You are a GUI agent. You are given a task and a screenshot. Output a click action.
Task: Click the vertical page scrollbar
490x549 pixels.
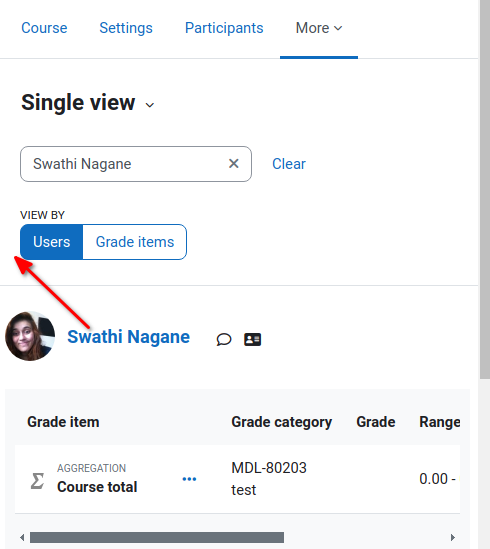(485, 189)
